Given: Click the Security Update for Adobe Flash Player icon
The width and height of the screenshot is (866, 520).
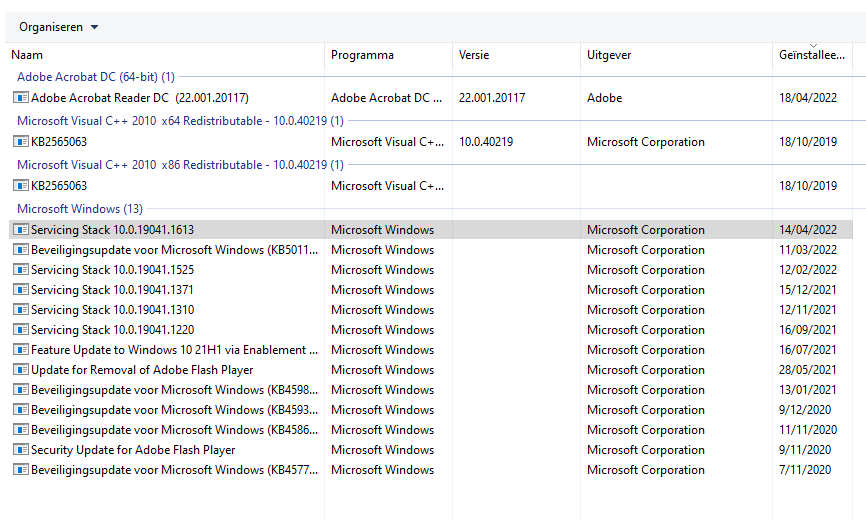Looking at the screenshot, I should pos(21,450).
